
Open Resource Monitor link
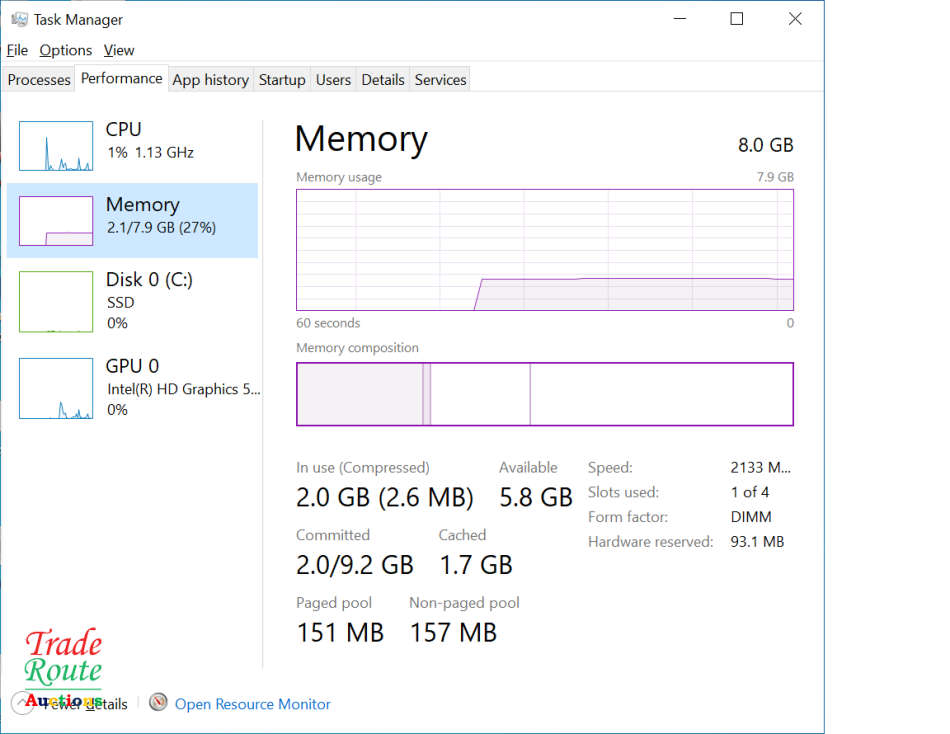pos(252,703)
